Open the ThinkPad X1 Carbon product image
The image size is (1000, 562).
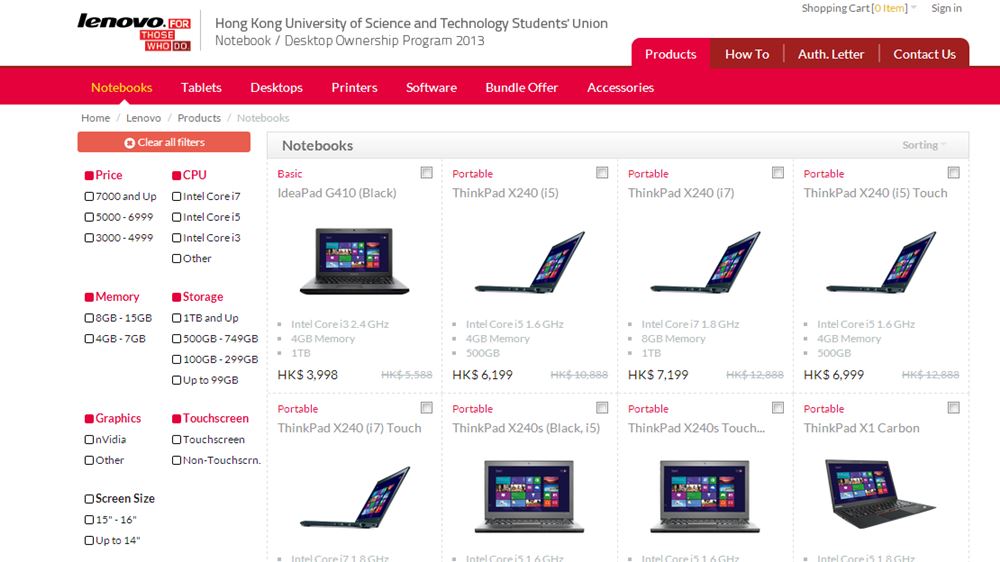879,493
